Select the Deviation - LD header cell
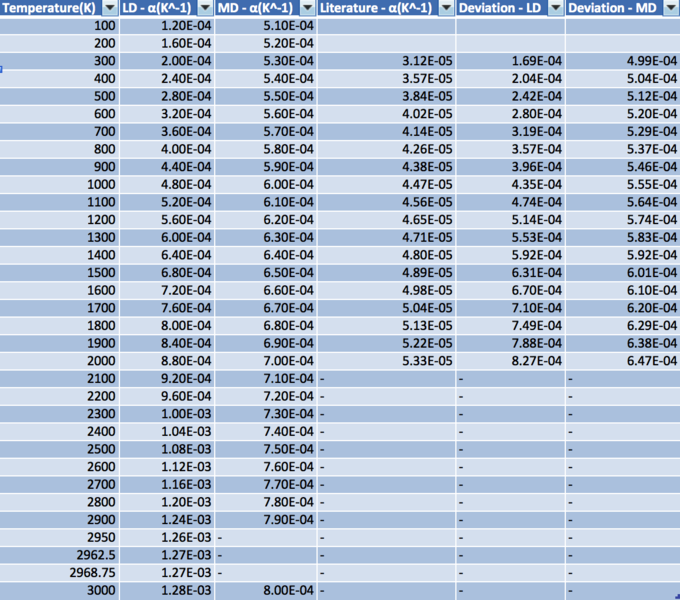 click(x=510, y=8)
